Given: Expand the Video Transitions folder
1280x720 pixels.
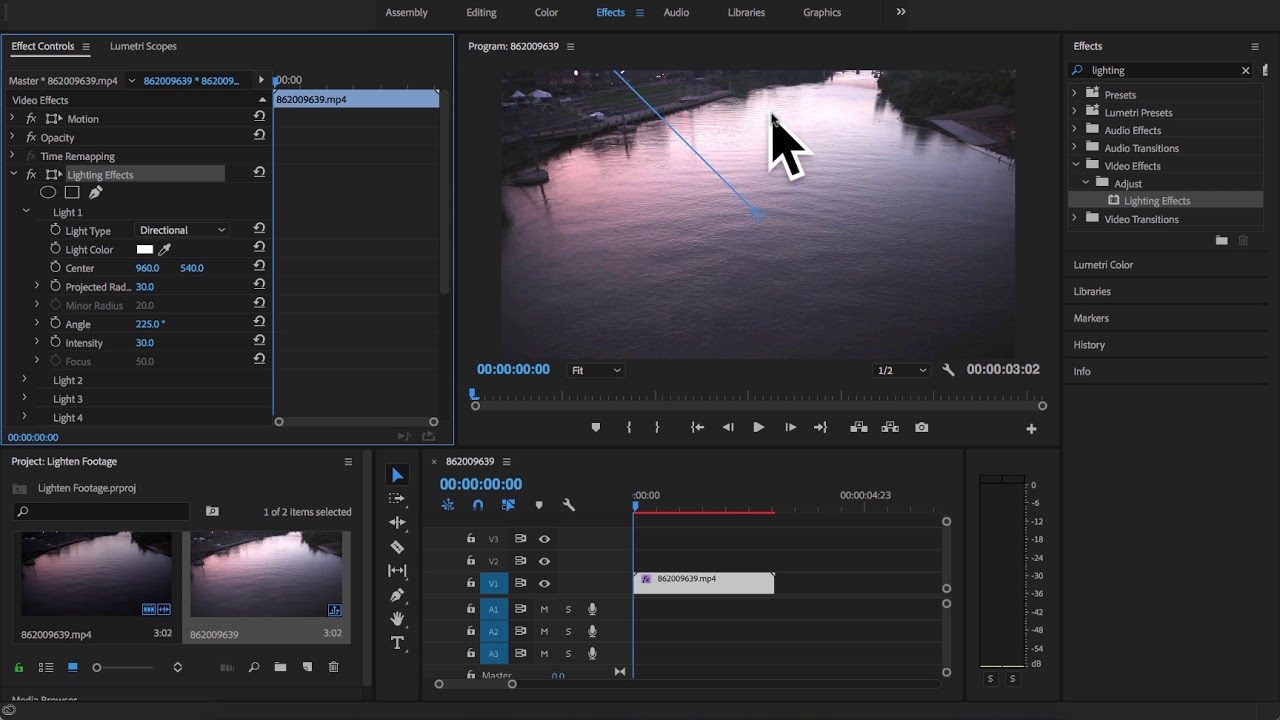Looking at the screenshot, I should pyautogui.click(x=1075, y=218).
